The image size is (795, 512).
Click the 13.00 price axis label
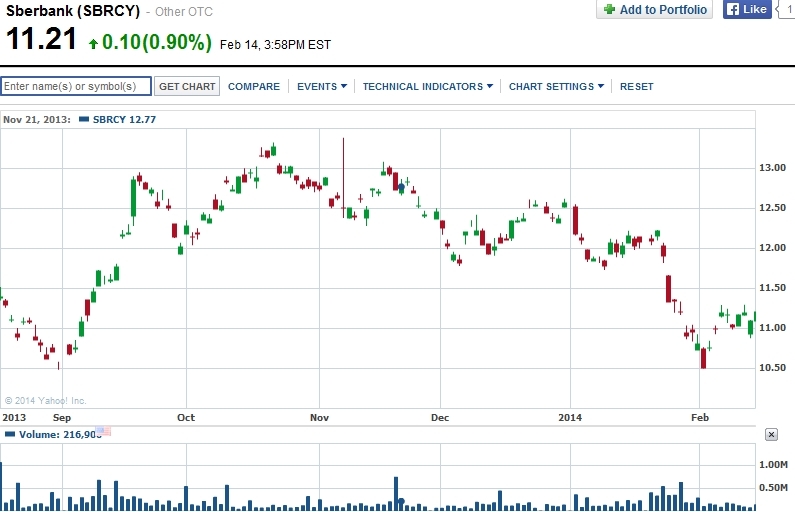tap(772, 168)
